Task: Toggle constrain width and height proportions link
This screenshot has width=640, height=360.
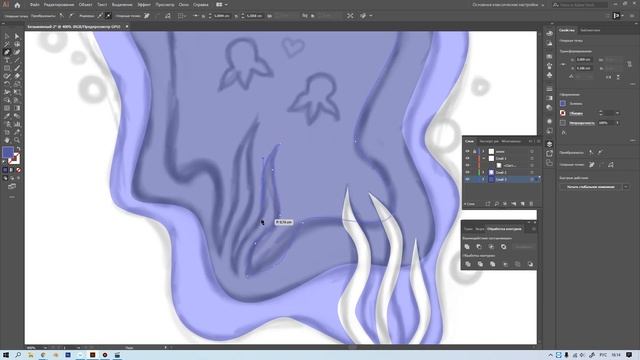Action: click(x=629, y=64)
